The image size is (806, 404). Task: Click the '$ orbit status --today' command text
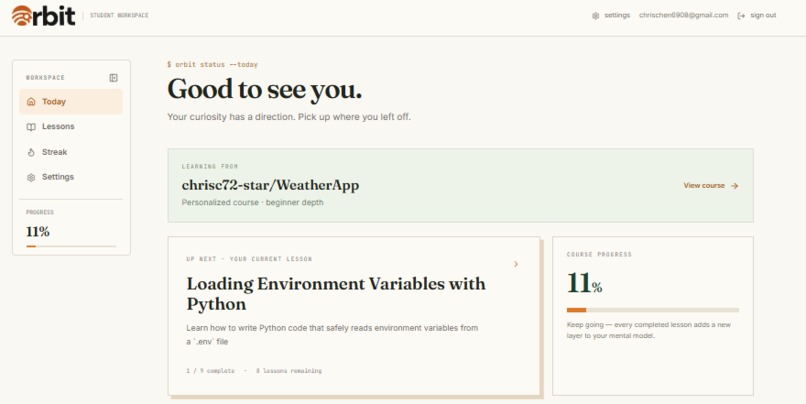[212, 65]
